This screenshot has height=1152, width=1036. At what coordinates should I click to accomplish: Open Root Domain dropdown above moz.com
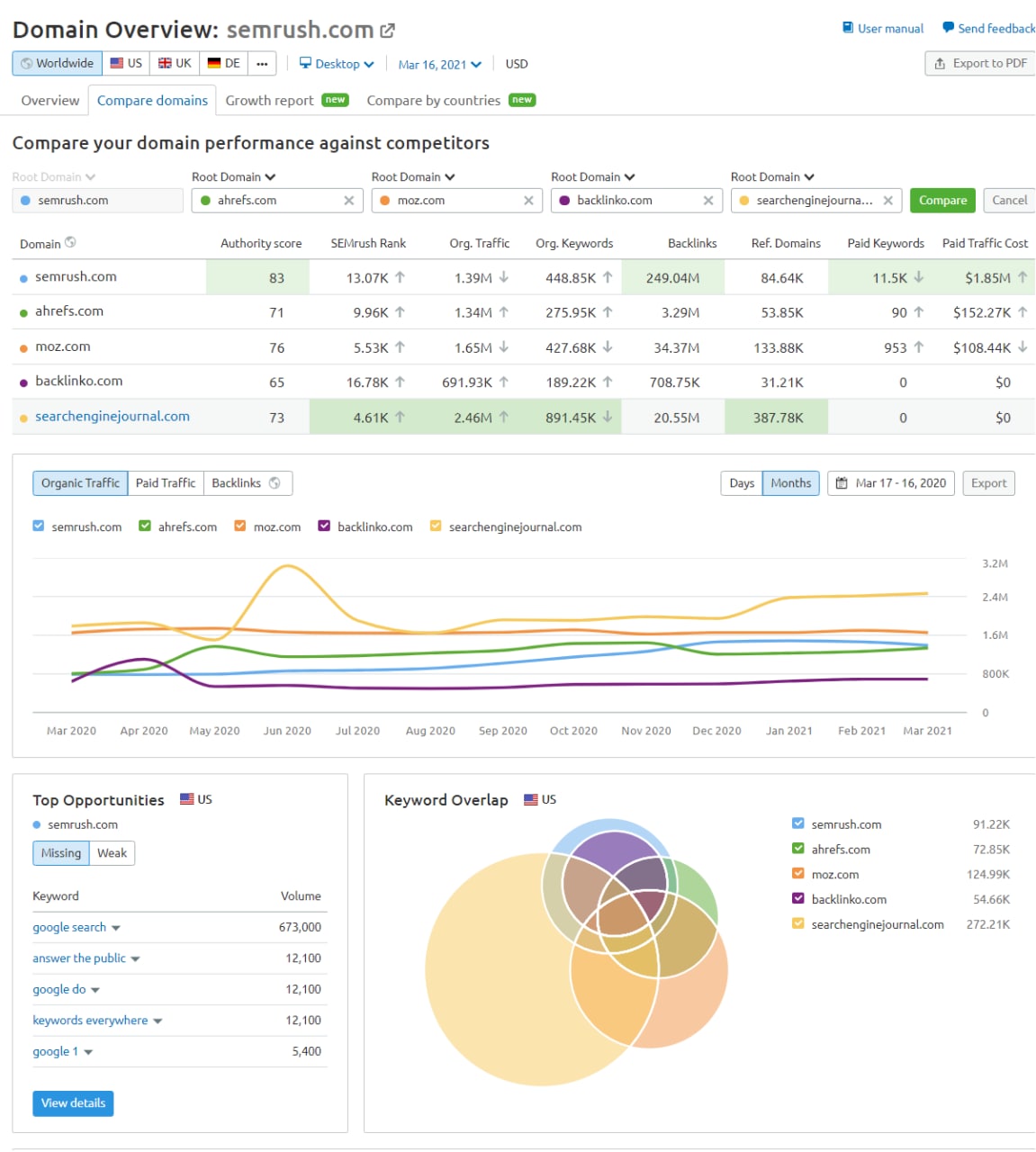point(414,177)
